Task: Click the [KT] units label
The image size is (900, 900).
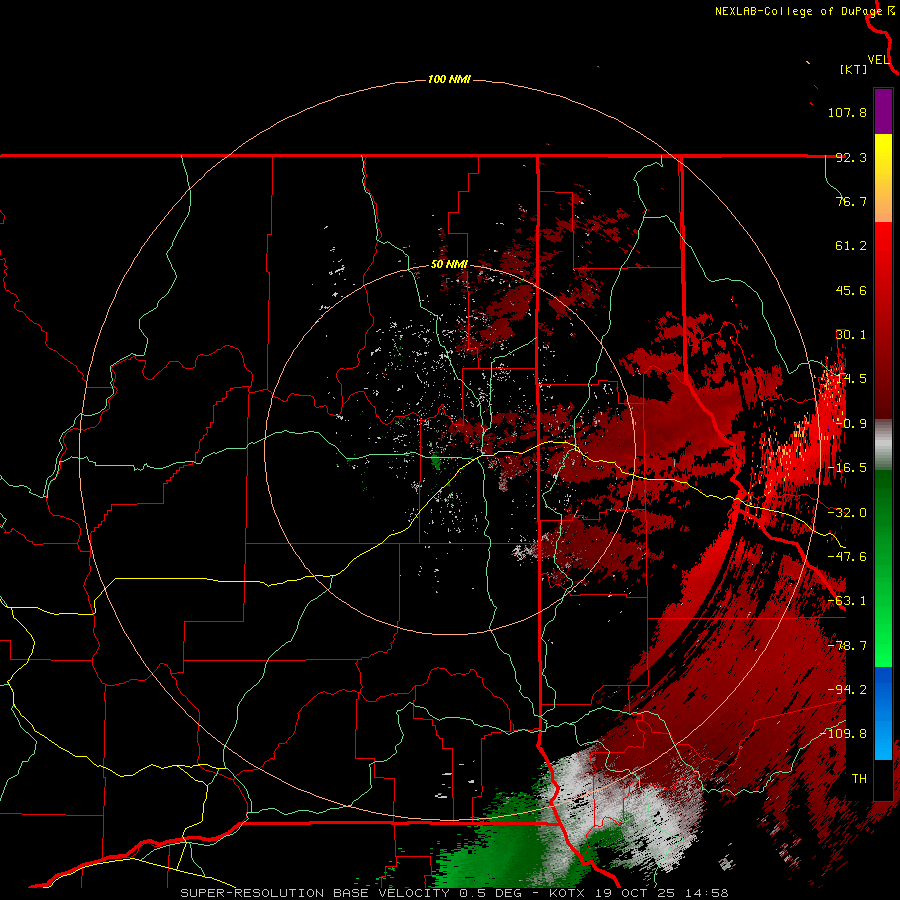Action: click(x=854, y=69)
